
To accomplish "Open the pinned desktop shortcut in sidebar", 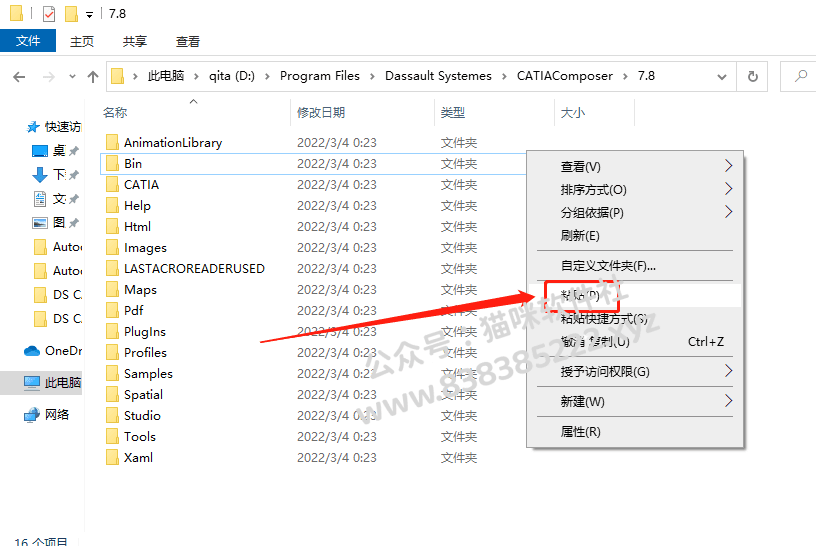I will coord(55,151).
